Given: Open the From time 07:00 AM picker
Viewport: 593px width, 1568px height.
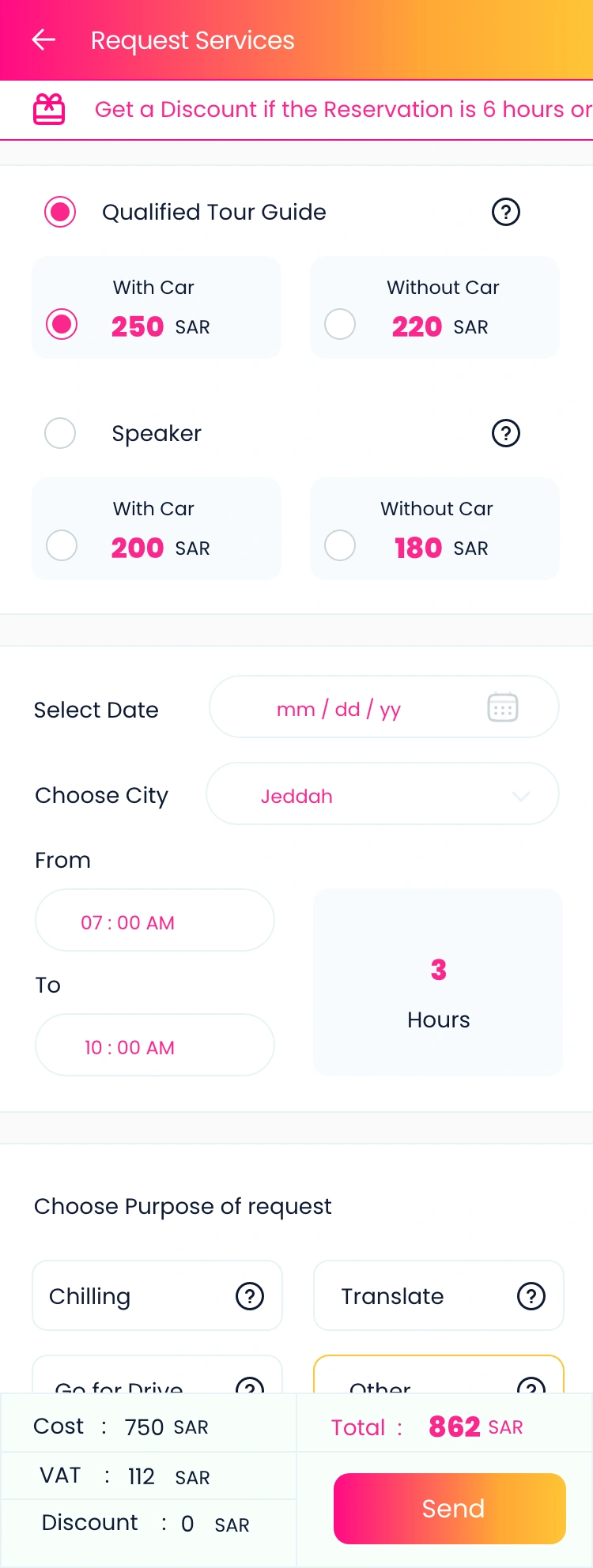Looking at the screenshot, I should 155,921.
